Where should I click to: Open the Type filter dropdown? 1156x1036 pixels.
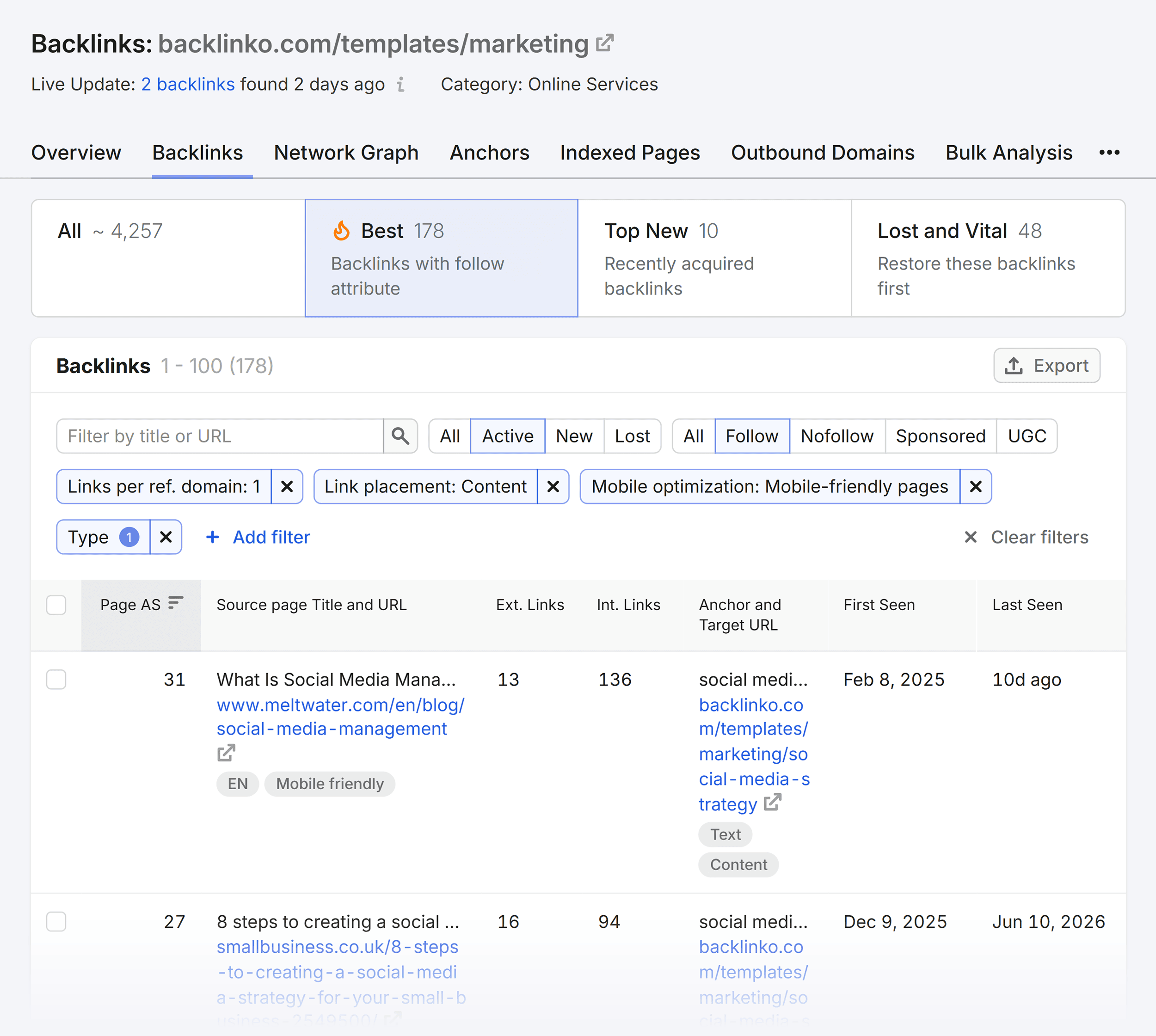(x=103, y=537)
